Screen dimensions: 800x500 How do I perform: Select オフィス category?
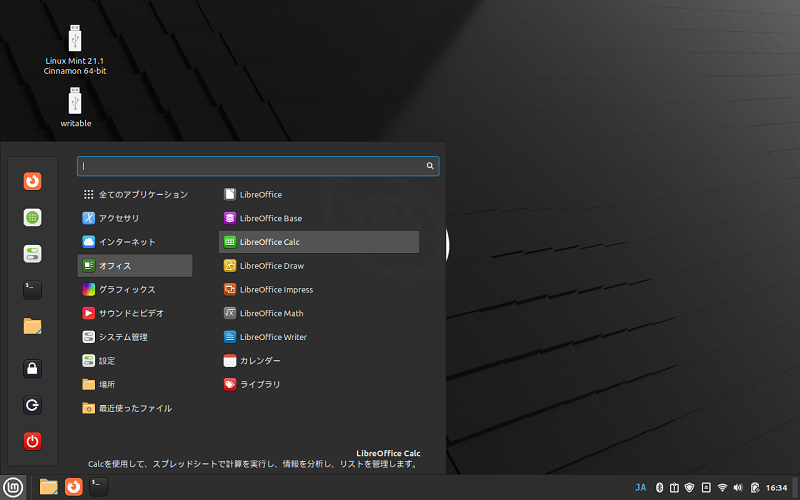coord(135,266)
